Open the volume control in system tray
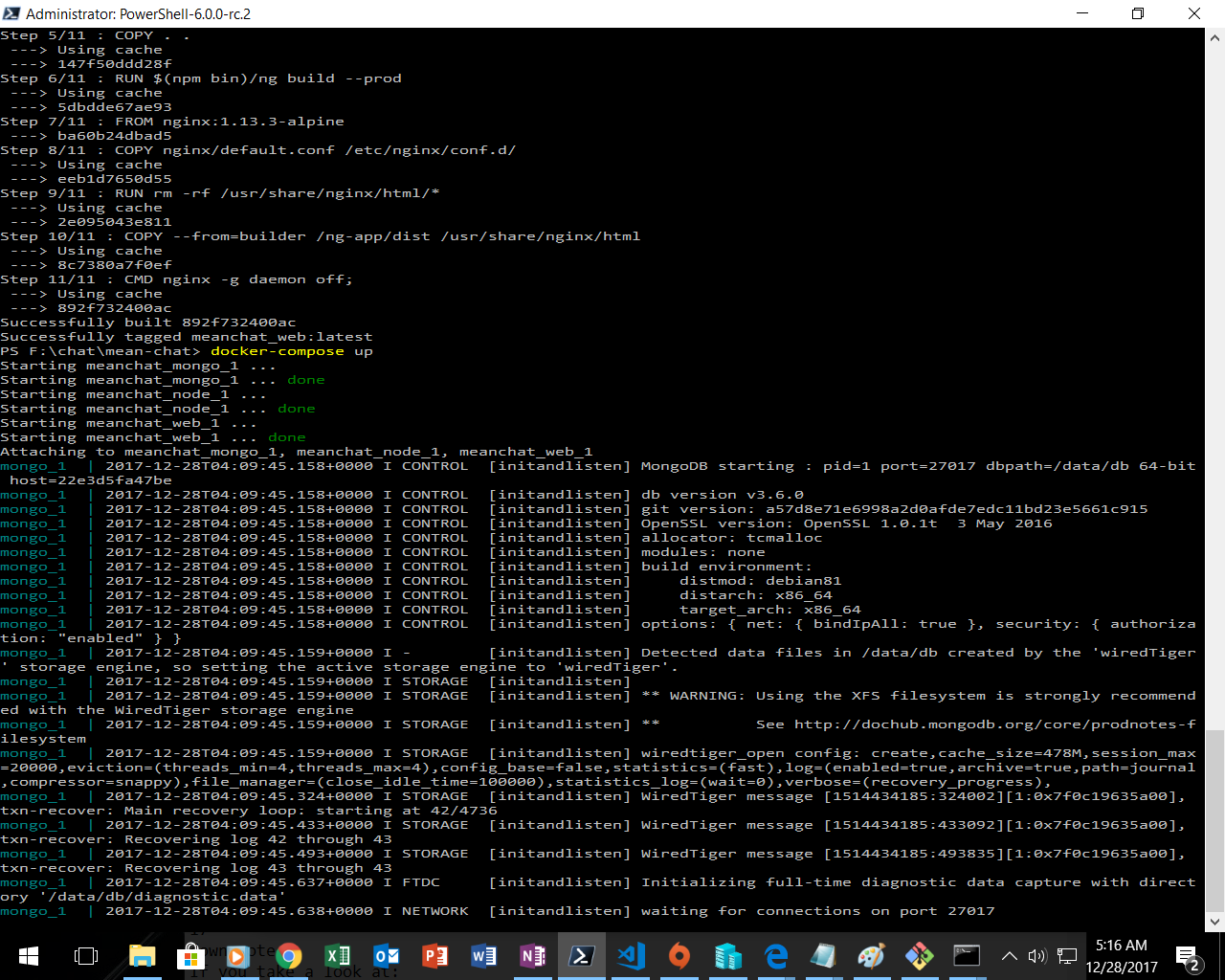Image resolution: width=1225 pixels, height=980 pixels. [x=1037, y=956]
